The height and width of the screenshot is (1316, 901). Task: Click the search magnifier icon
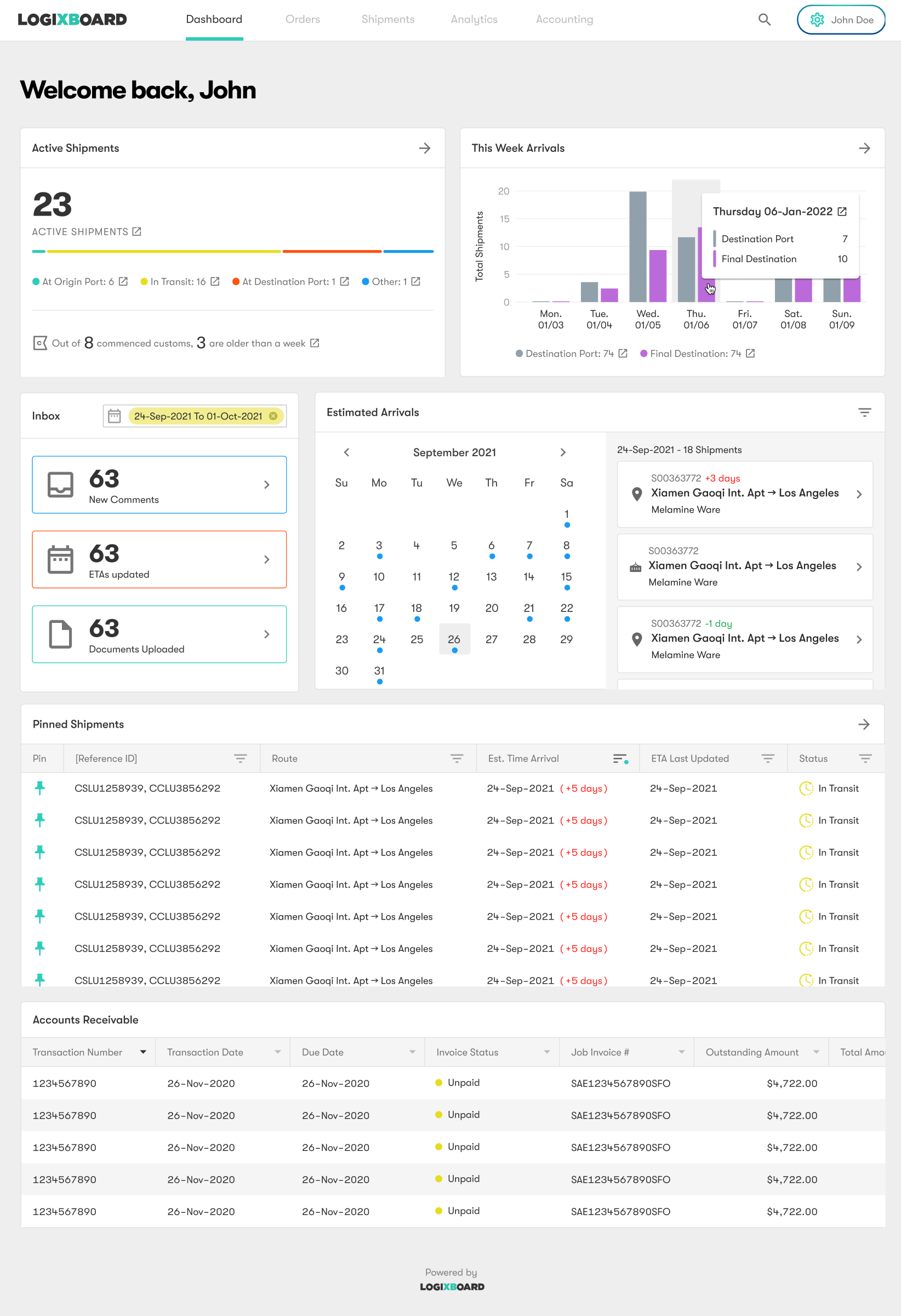pos(764,20)
